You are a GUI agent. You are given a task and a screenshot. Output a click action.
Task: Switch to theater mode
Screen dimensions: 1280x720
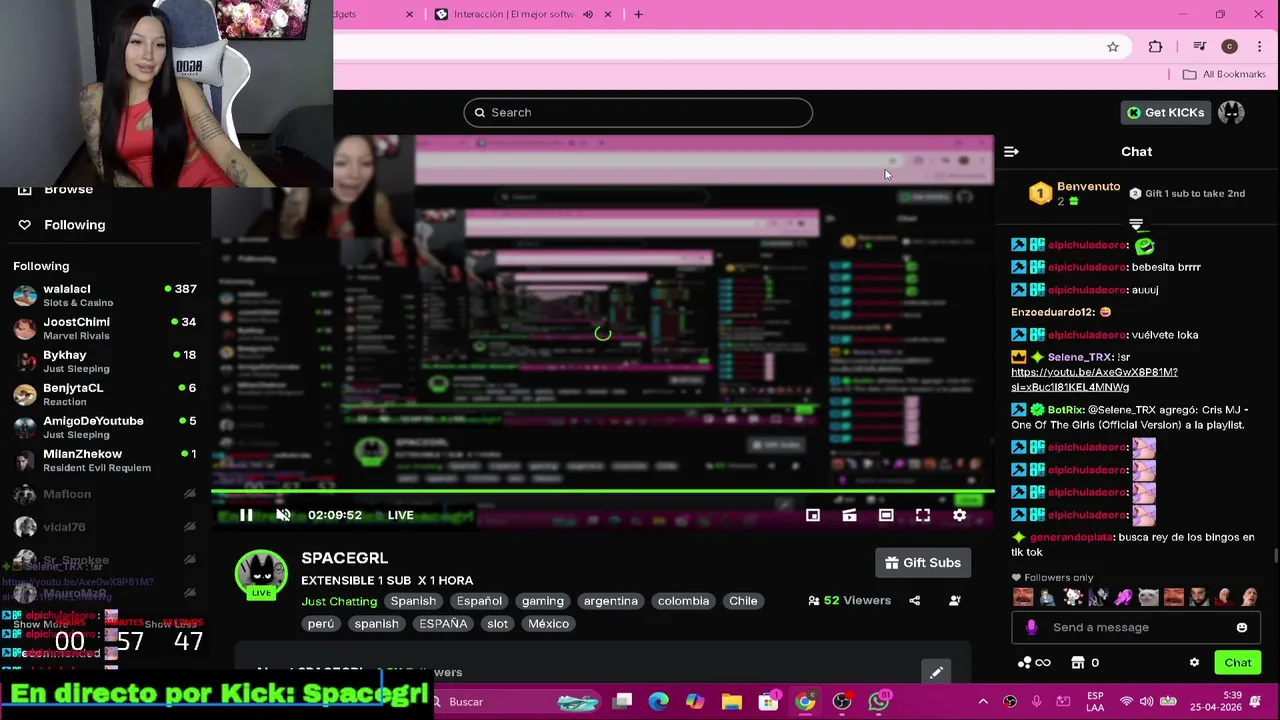886,515
